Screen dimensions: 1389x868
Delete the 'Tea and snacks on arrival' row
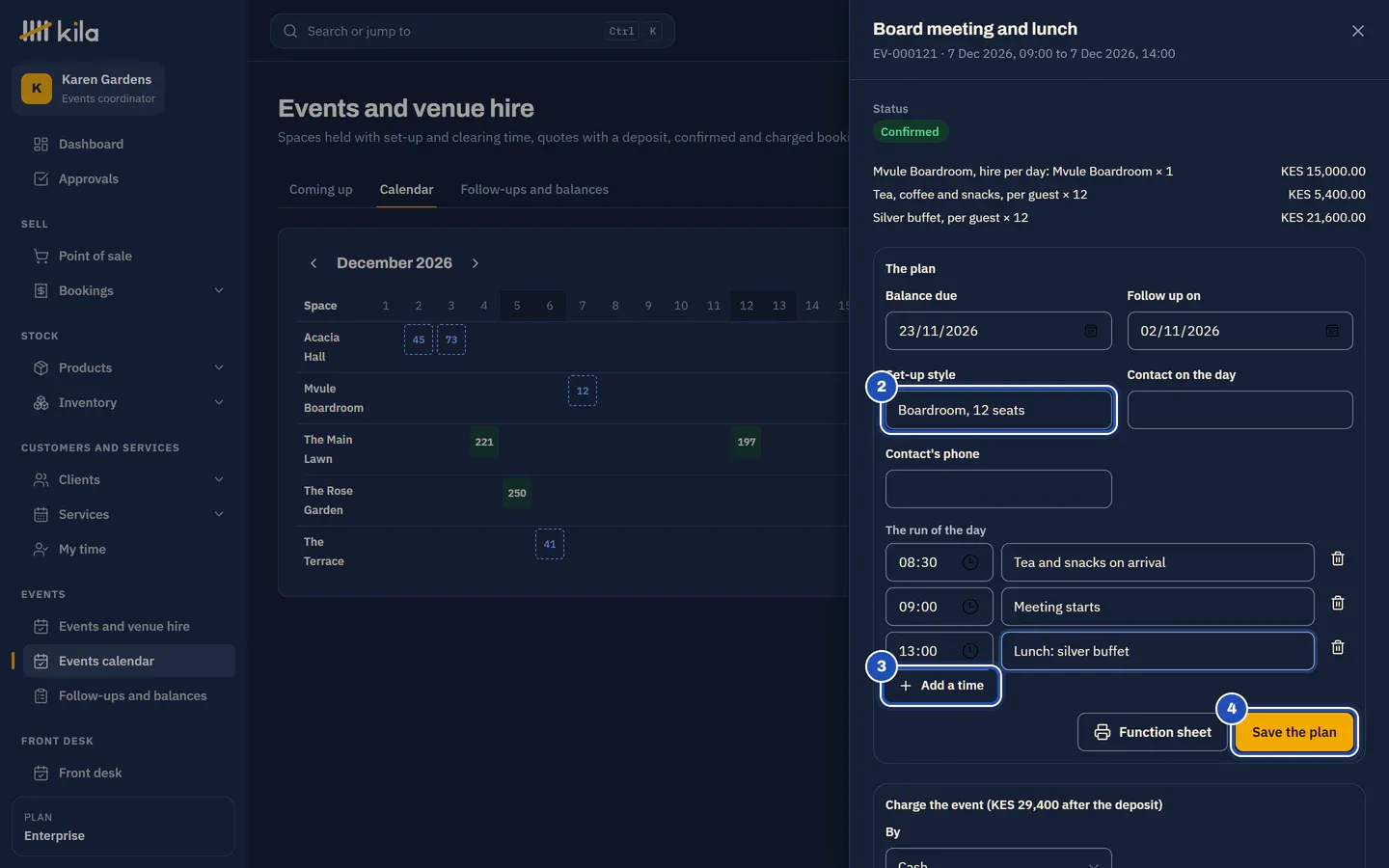1338,559
